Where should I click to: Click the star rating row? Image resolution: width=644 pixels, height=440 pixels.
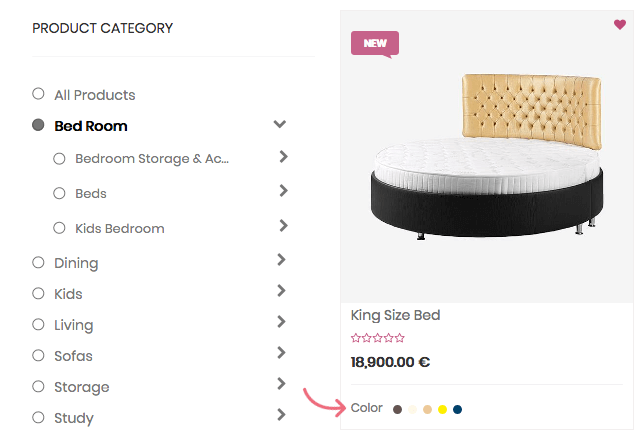[x=378, y=339]
